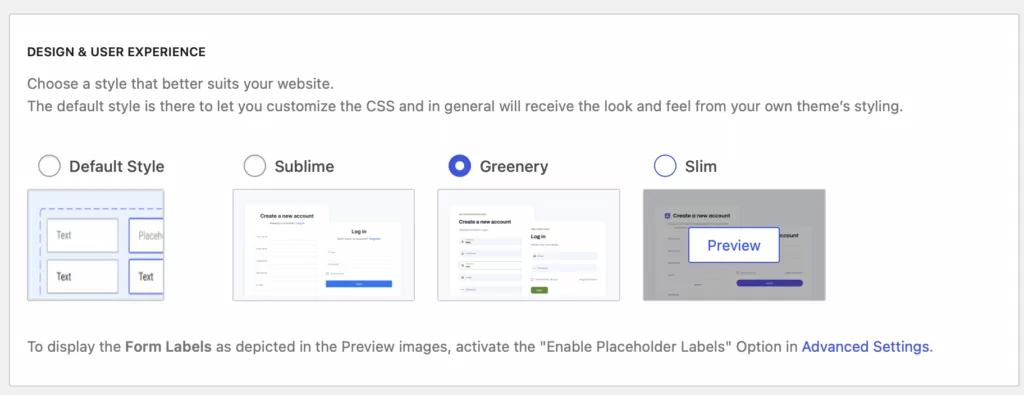
Task: Click the Design & User Experience heading
Action: pos(116,52)
